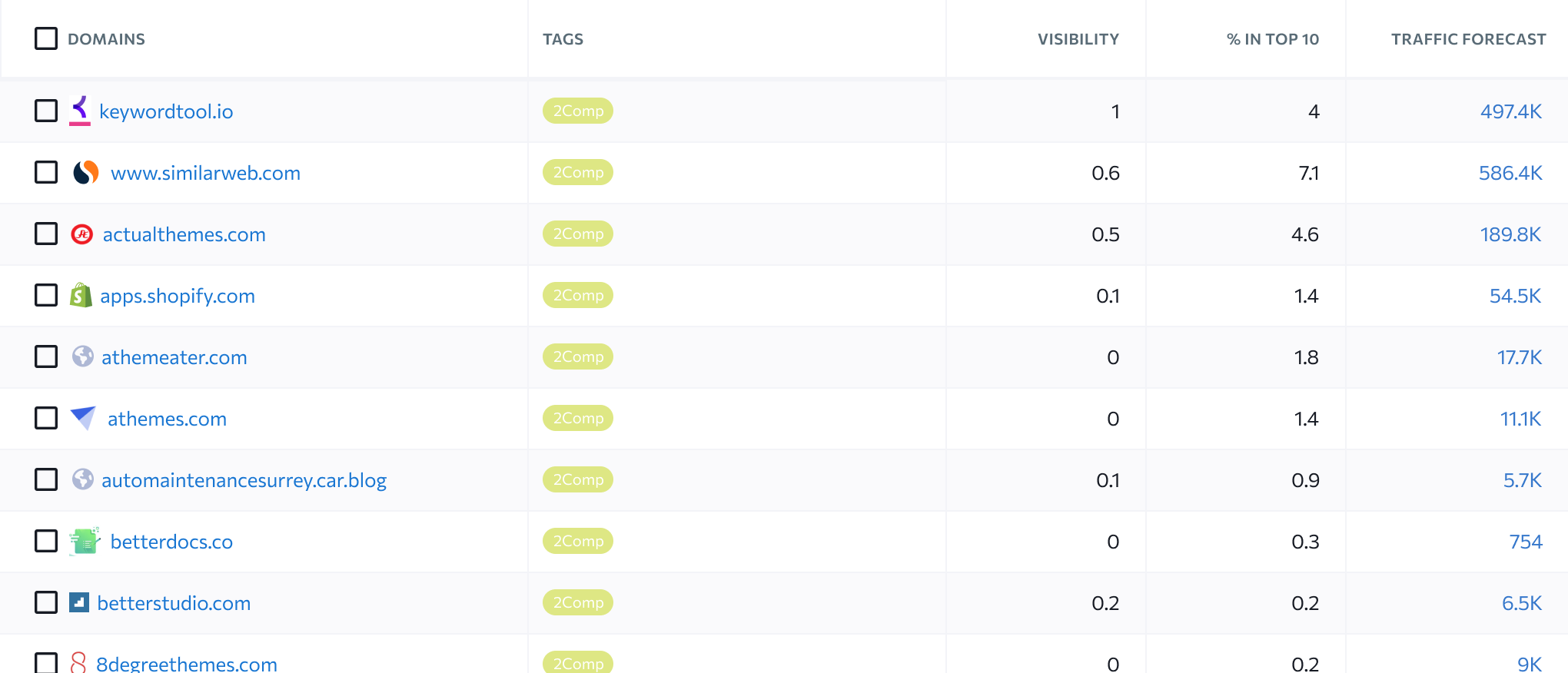The width and height of the screenshot is (1568, 673).
Task: Click the 2Comp tag for betterstudio.com
Action: click(x=578, y=602)
